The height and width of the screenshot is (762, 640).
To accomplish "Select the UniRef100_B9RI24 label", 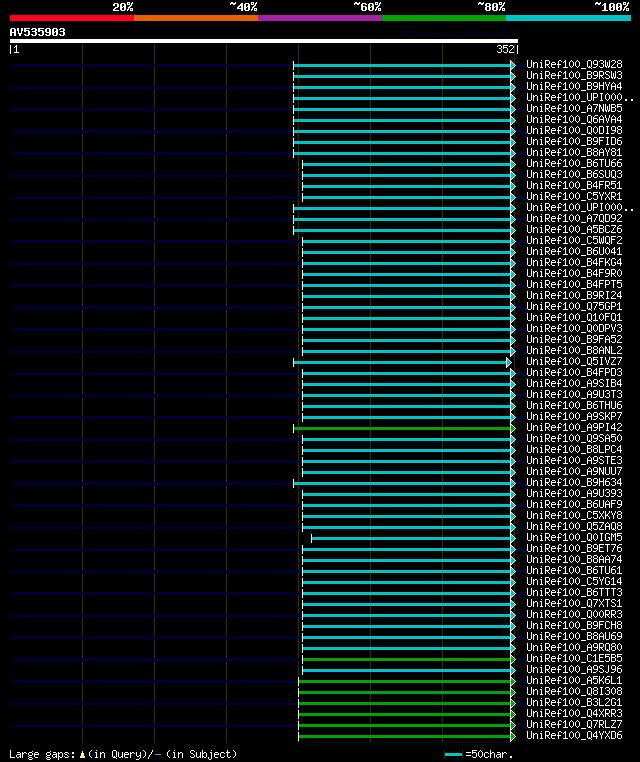I will (x=574, y=295).
